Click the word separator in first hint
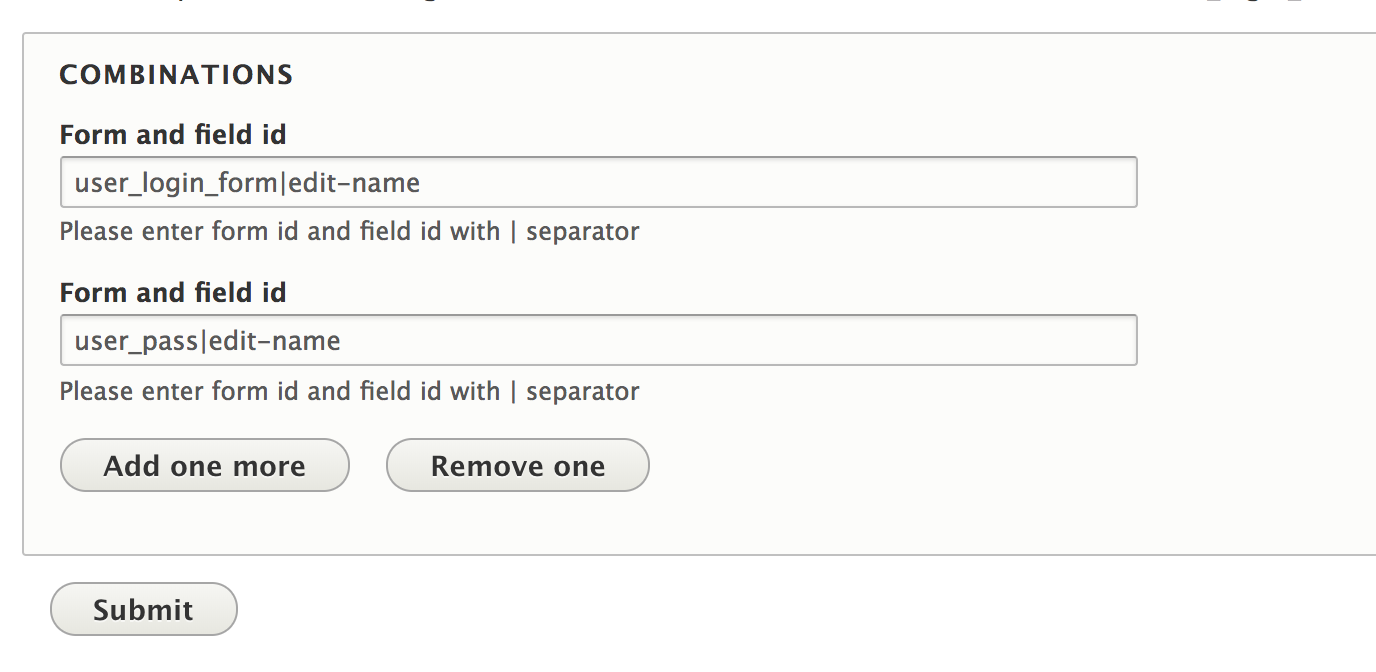Screen dimensions: 1376x672 click(x=583, y=232)
